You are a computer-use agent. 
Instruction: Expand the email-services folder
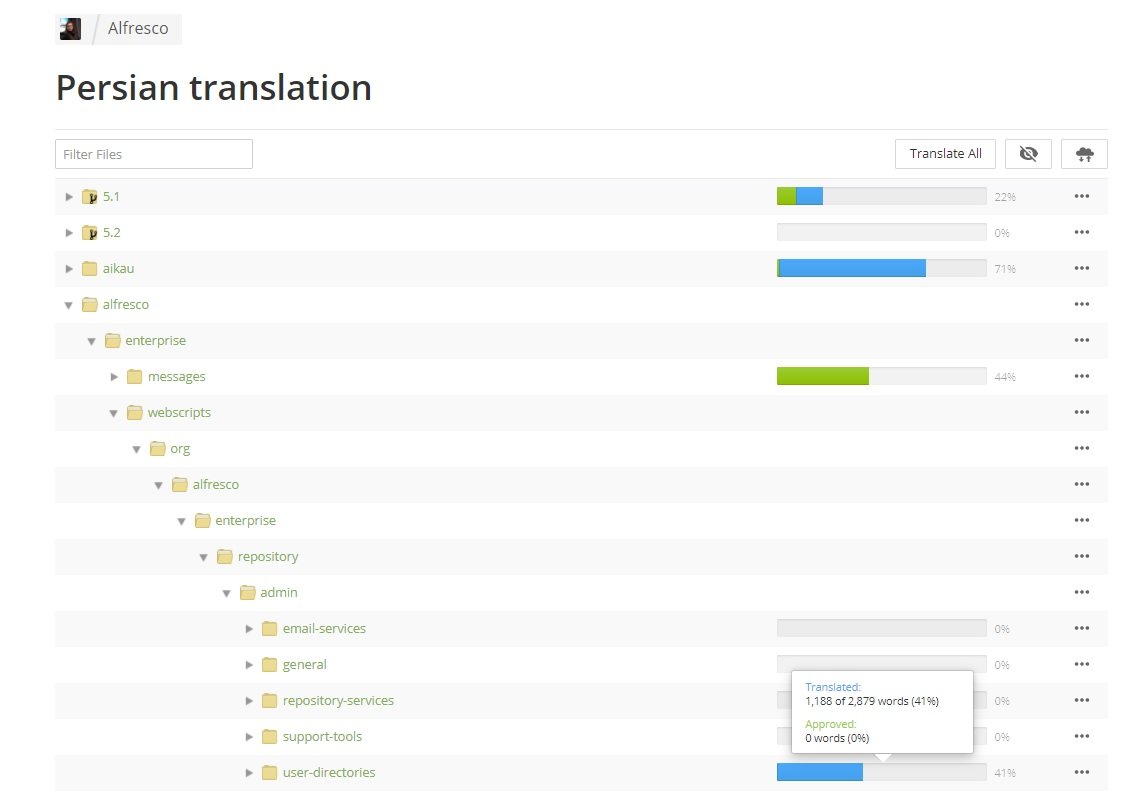pos(249,629)
